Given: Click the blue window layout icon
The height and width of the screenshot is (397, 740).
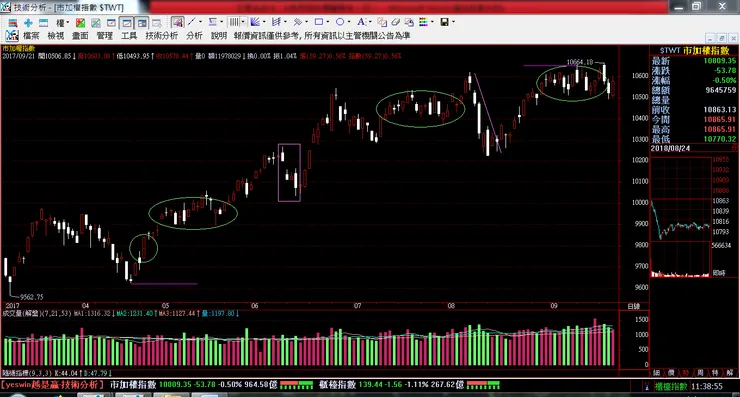Looking at the screenshot, I should click(43, 23).
